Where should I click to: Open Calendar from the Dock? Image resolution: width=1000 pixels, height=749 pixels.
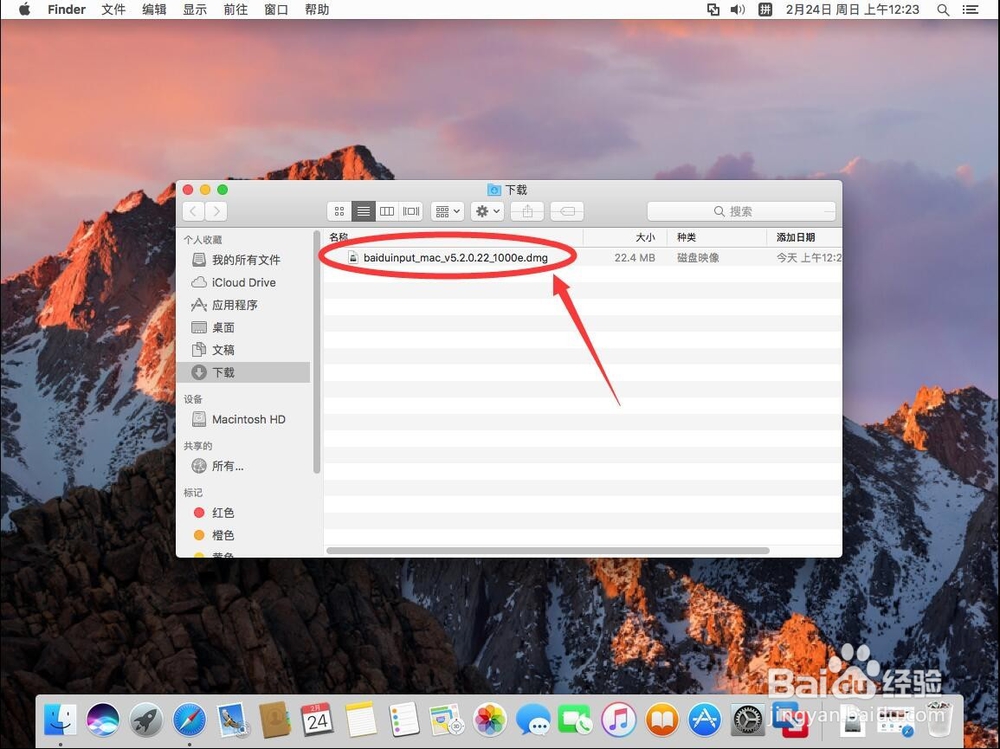[318, 720]
